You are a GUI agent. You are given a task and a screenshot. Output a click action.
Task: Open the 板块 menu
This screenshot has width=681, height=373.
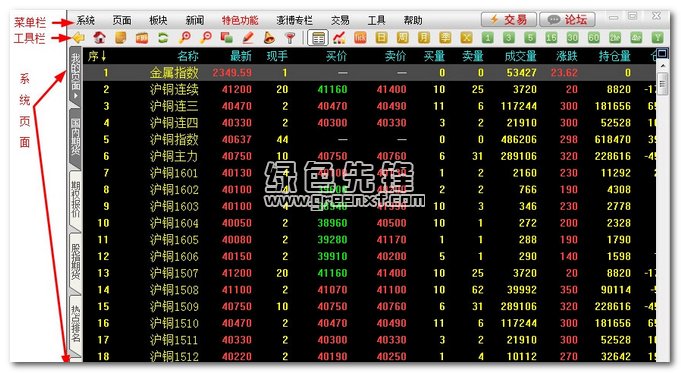158,20
